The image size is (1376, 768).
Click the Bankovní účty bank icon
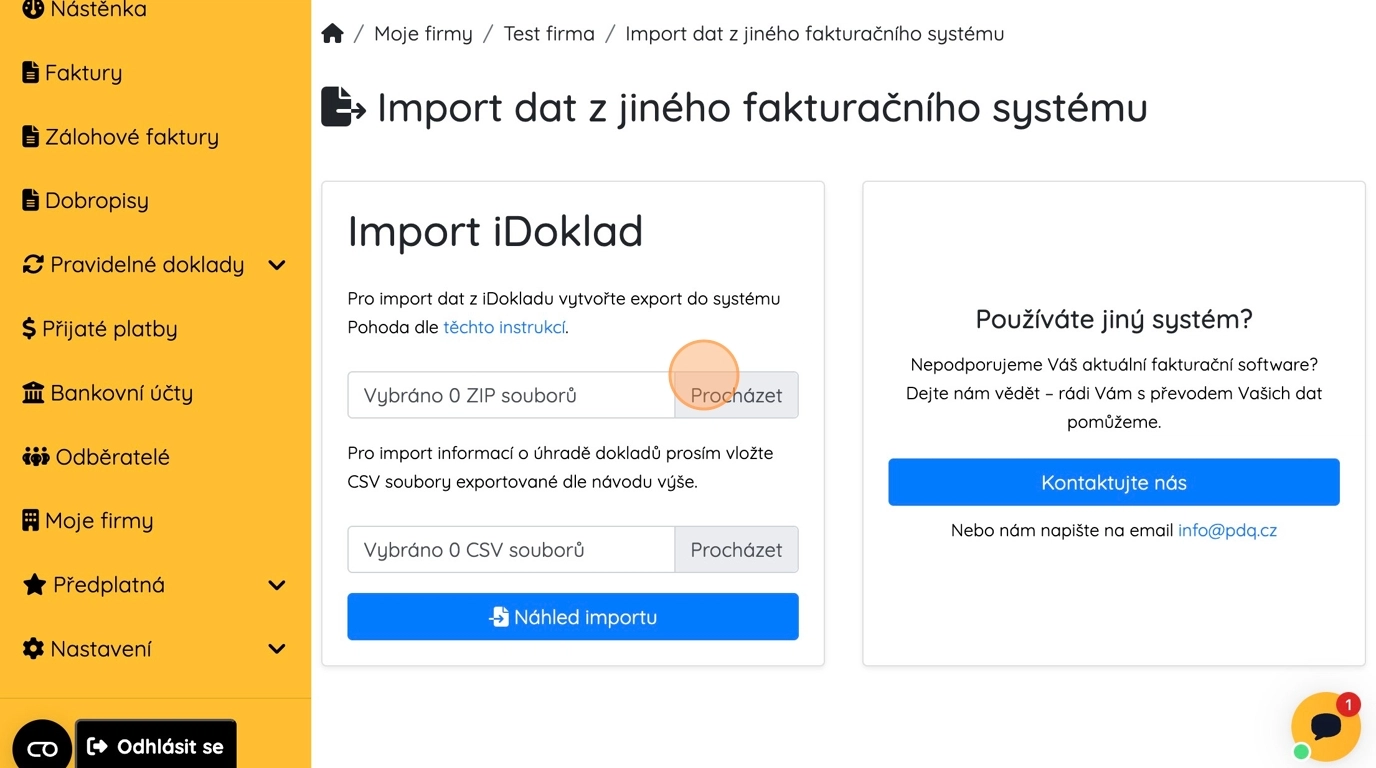pos(33,393)
